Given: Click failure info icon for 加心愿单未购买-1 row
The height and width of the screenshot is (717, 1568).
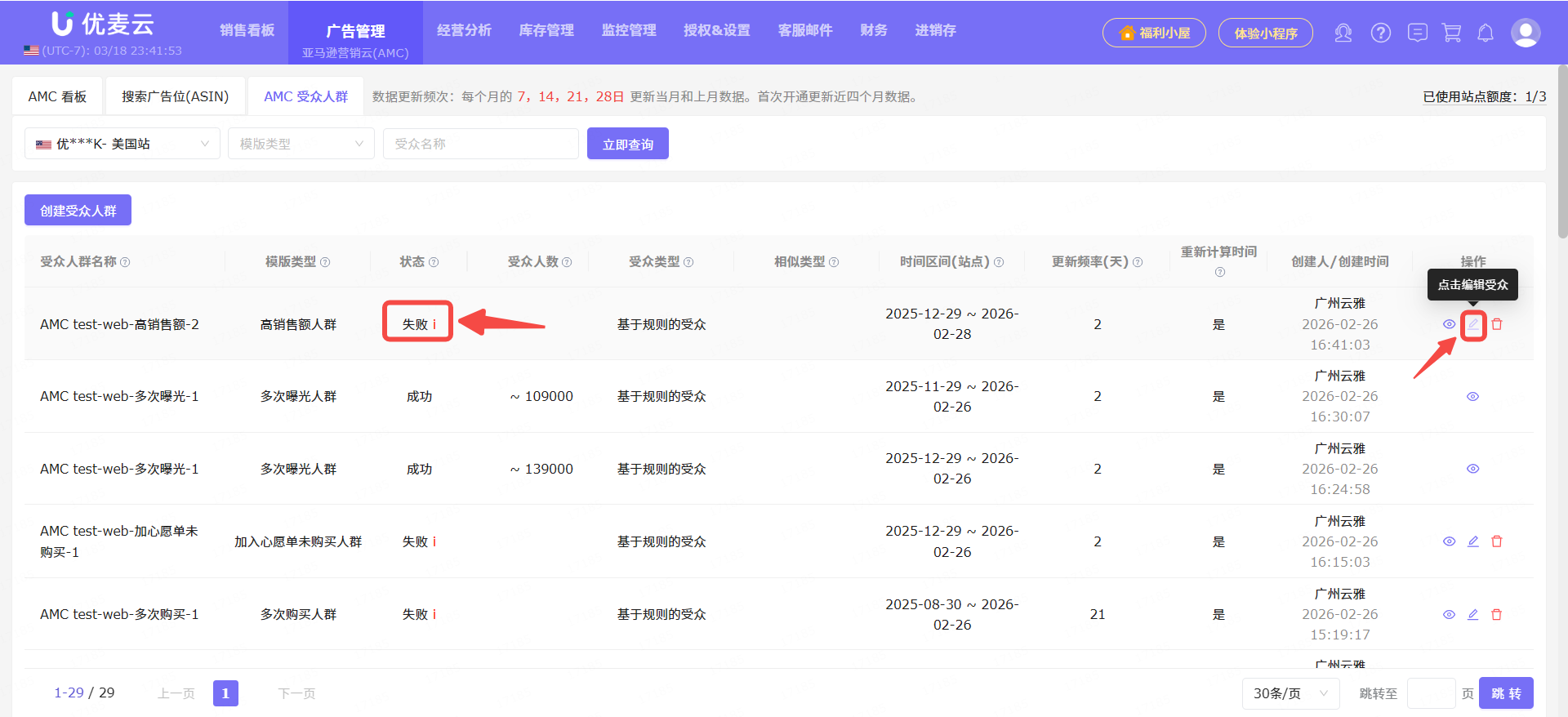Looking at the screenshot, I should (x=434, y=541).
